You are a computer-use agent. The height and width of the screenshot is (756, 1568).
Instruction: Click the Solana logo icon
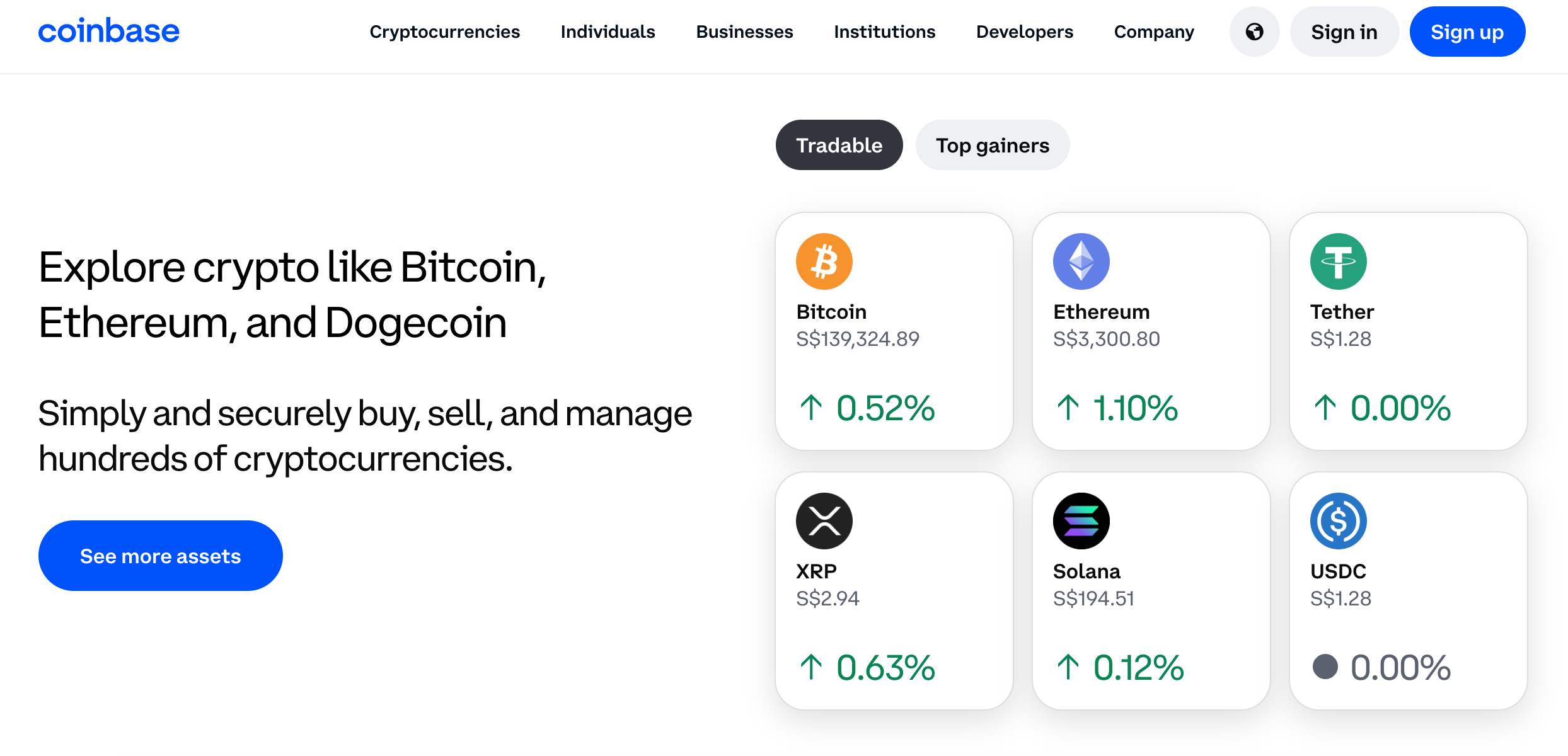pos(1081,521)
